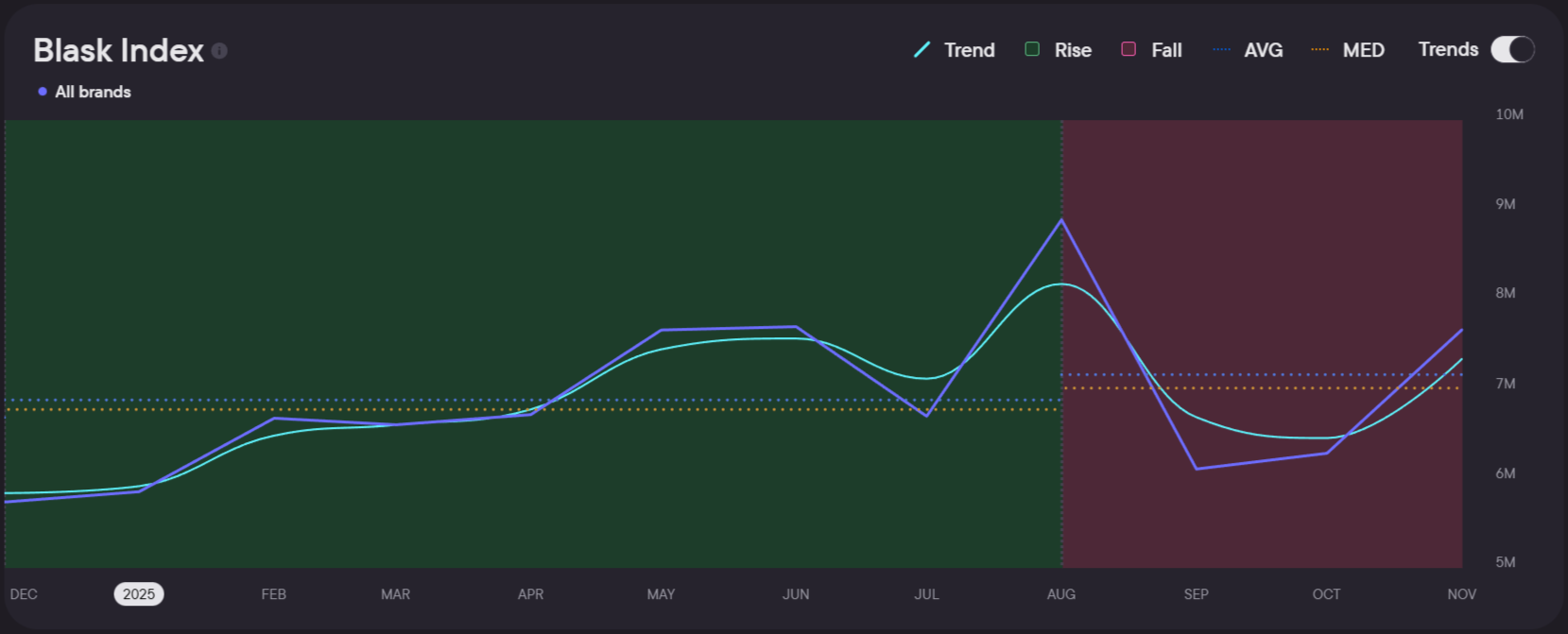Click the September low point on chart
Viewport: 1568px width, 634px height.
pyautogui.click(x=1197, y=469)
